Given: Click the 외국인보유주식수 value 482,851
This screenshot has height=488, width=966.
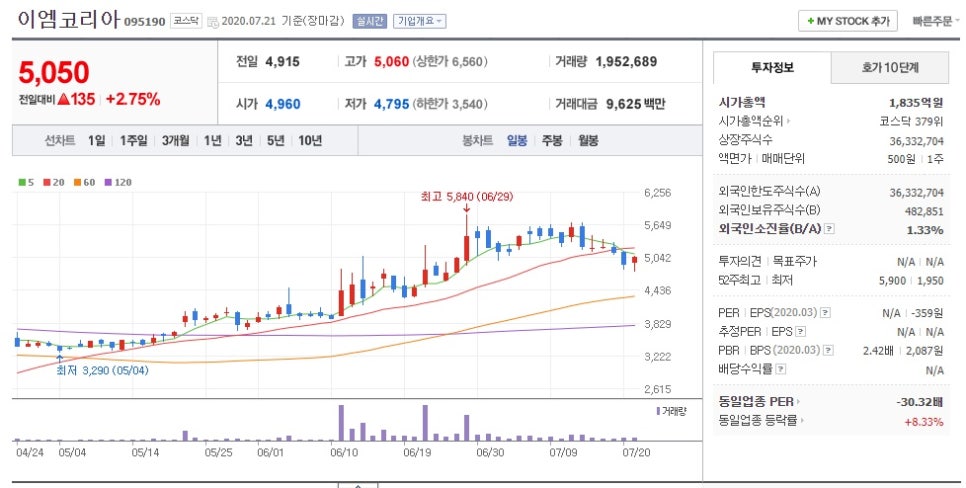Looking at the screenshot, I should coord(924,211).
